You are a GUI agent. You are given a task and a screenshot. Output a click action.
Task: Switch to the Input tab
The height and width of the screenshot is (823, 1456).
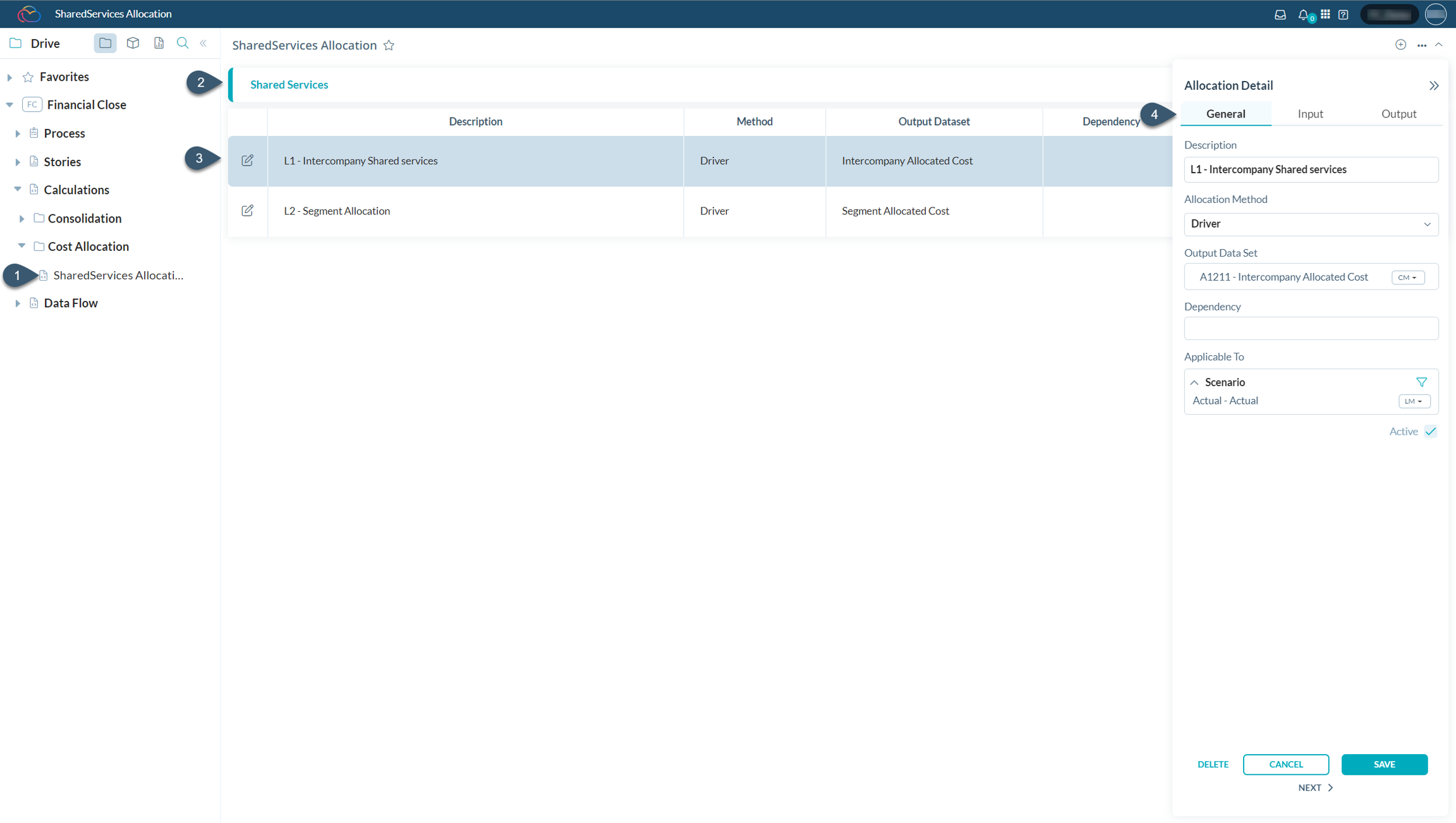pos(1309,114)
